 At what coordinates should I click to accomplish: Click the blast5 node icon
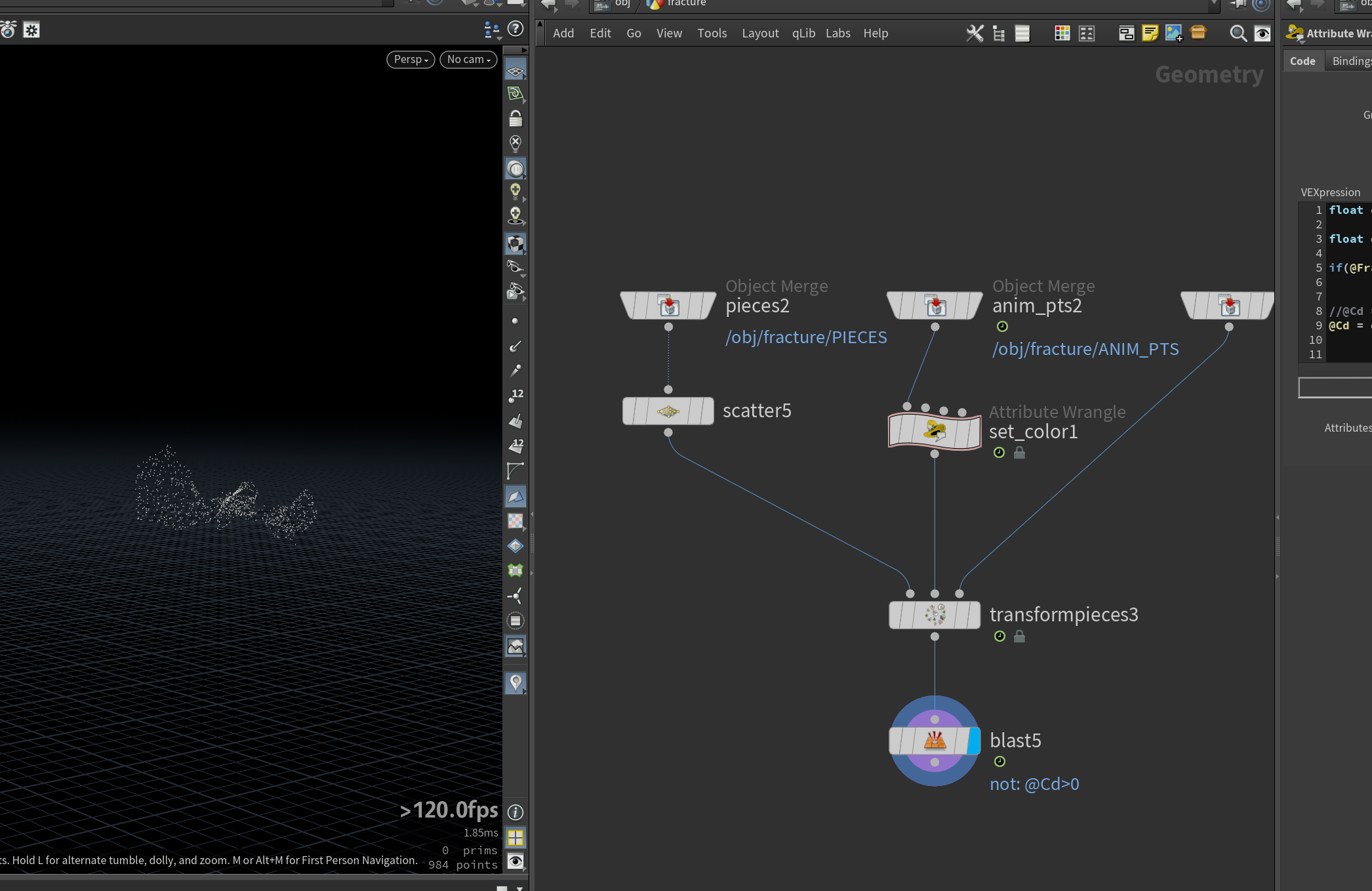[935, 741]
